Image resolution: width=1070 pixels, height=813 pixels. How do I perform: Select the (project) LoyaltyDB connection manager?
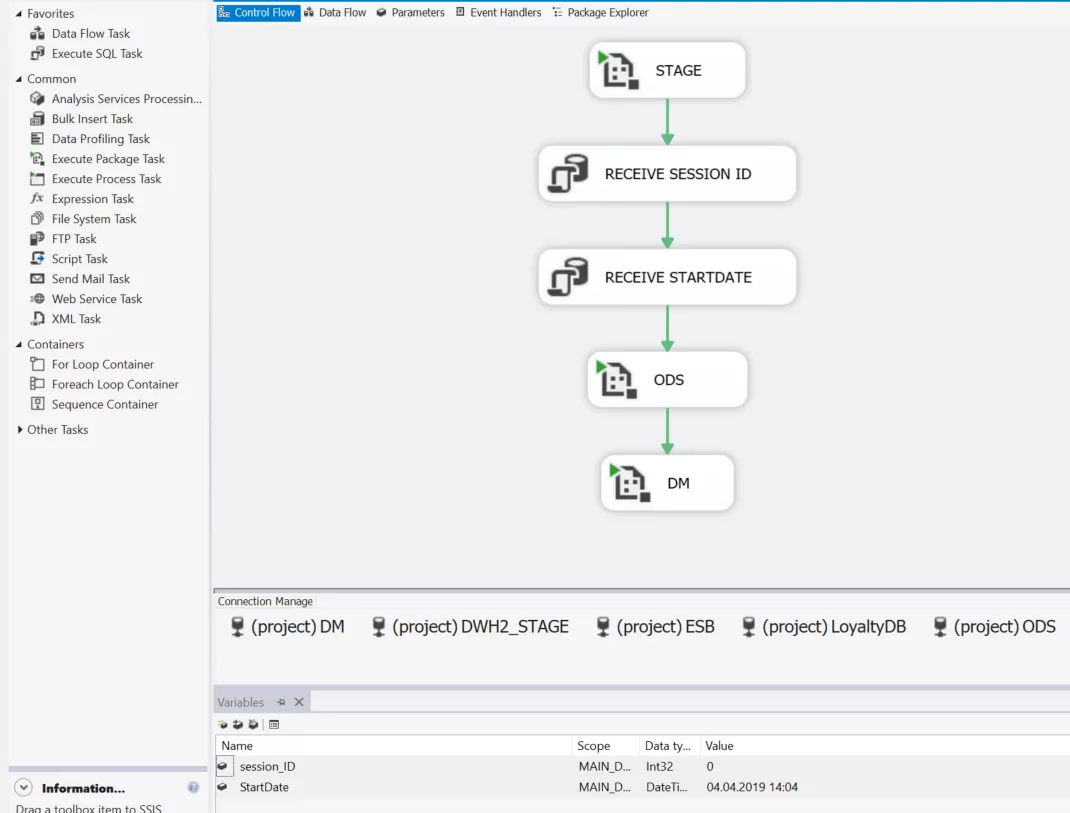tap(824, 627)
